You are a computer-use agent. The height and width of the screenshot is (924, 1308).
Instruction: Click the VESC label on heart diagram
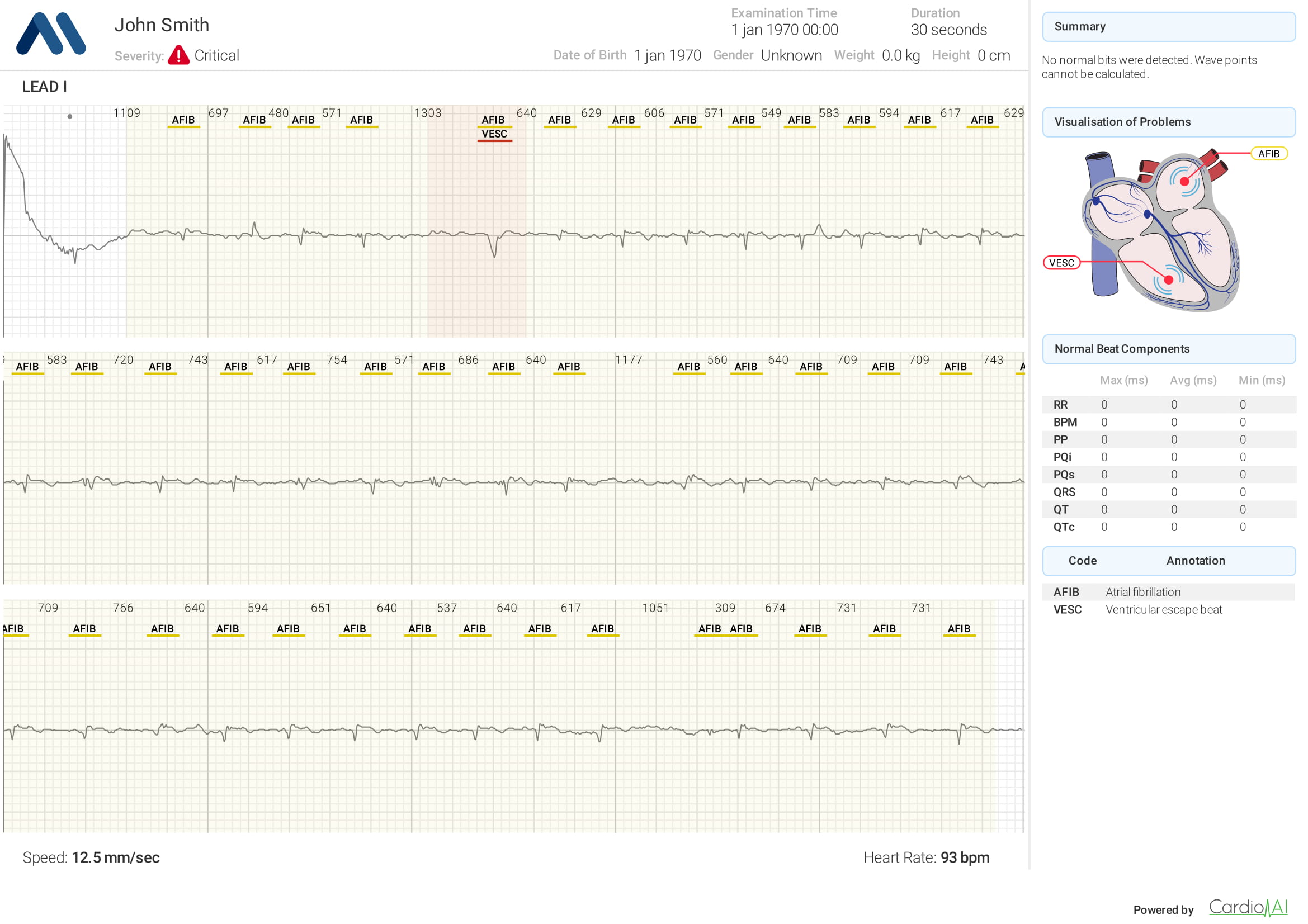click(1061, 263)
